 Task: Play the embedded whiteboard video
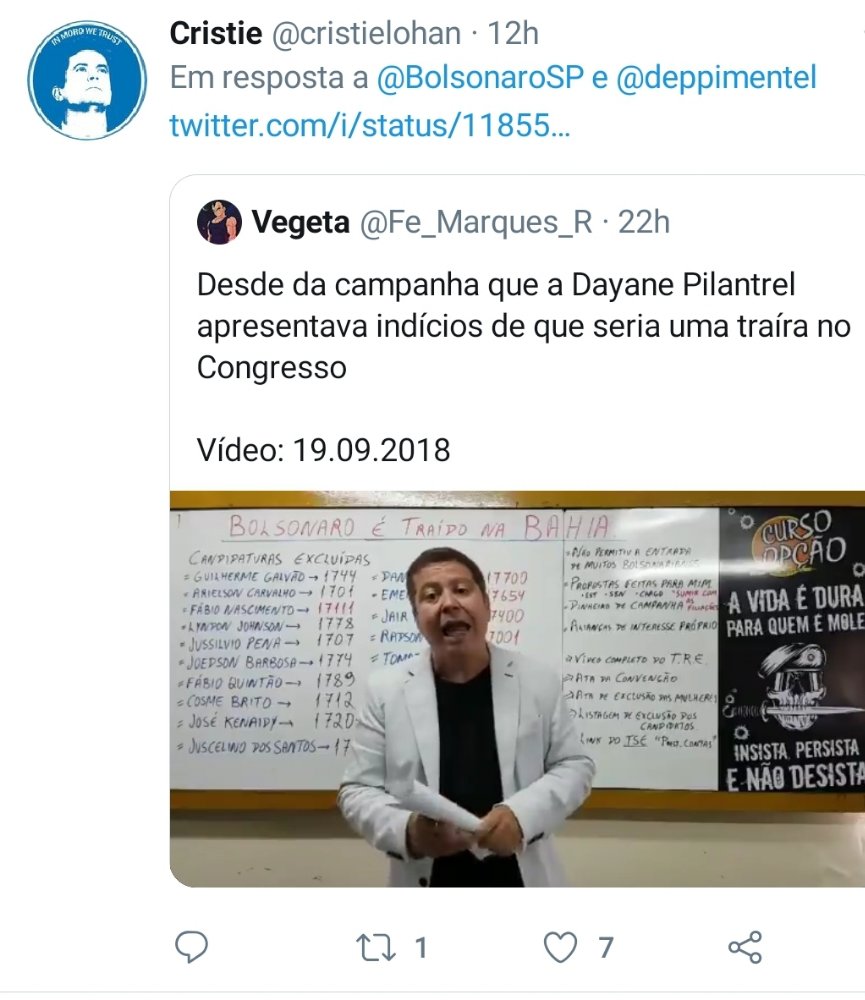517,689
